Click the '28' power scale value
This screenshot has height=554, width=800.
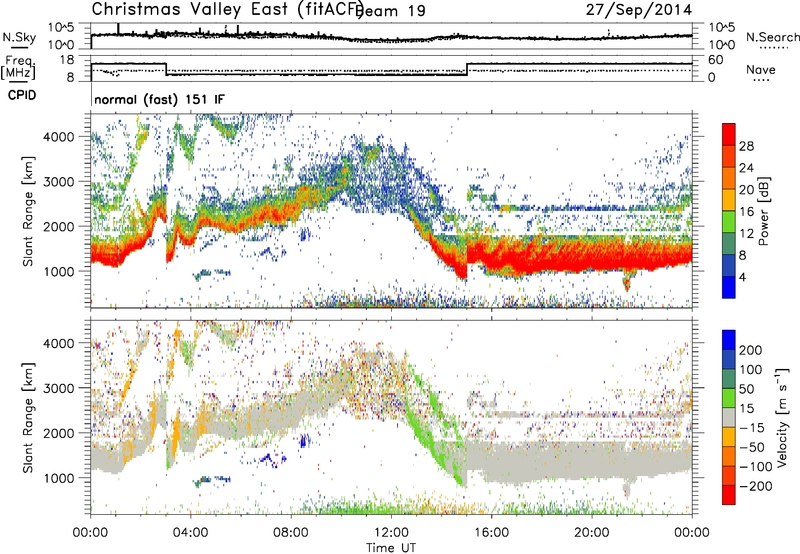746,146
